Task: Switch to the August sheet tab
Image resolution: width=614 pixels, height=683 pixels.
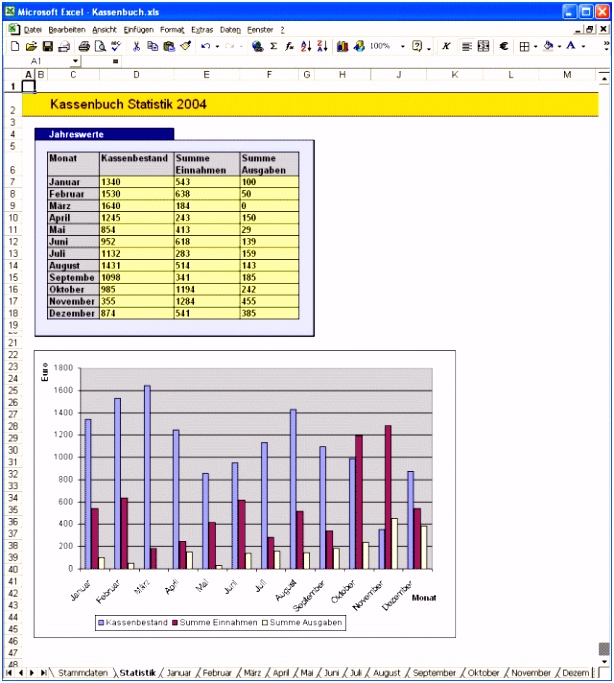Action: click(387, 673)
